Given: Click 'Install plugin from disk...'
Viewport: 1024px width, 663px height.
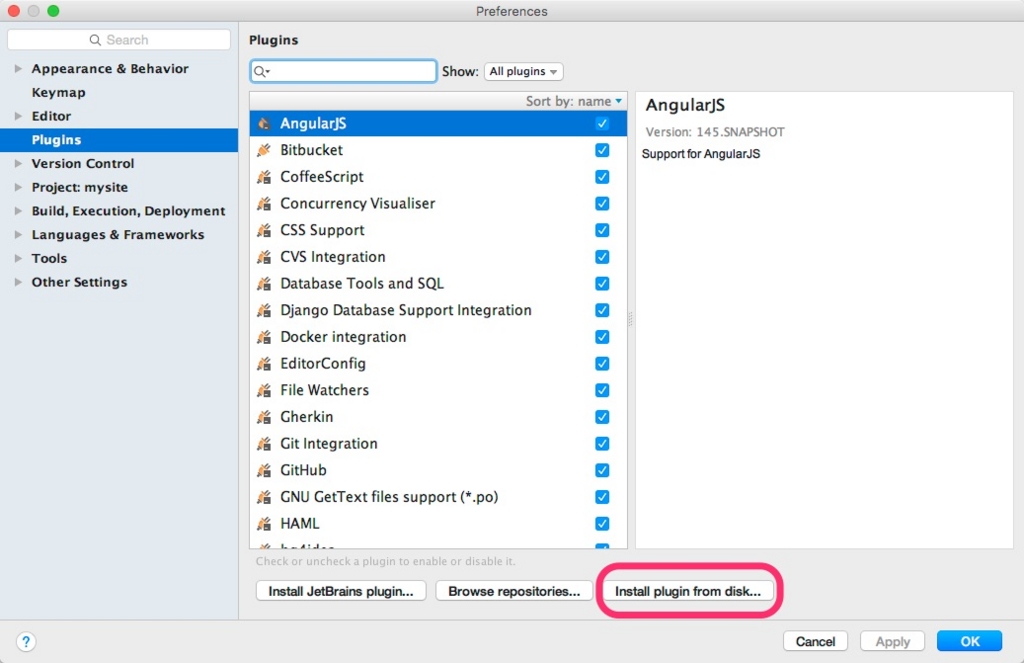Looking at the screenshot, I should 687,591.
